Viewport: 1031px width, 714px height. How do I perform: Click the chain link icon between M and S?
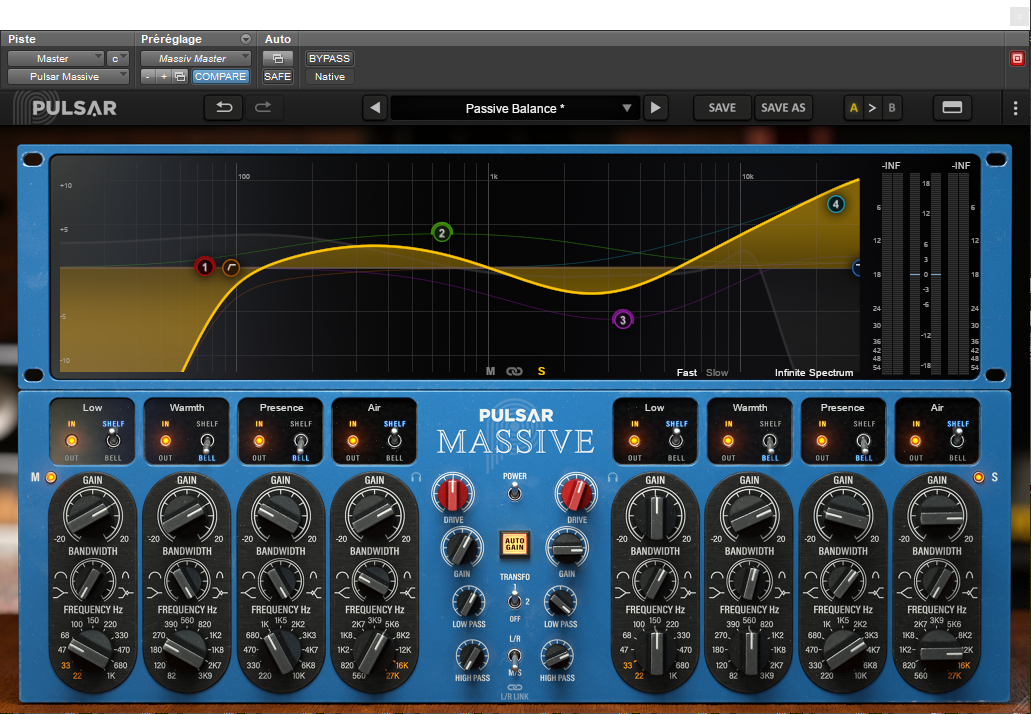point(515,370)
